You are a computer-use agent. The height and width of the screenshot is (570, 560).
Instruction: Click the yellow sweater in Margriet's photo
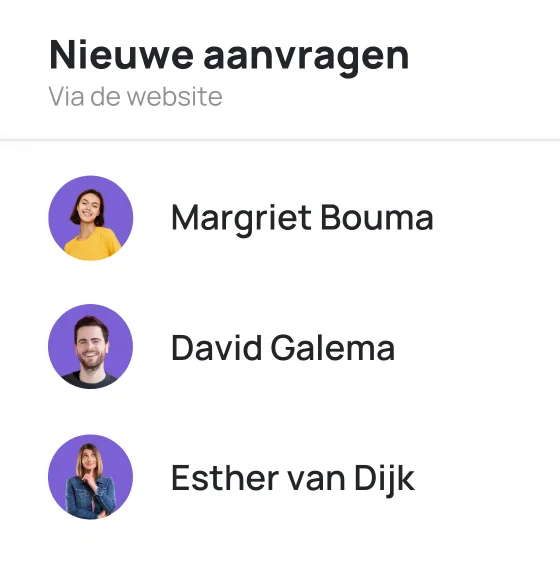(x=93, y=244)
